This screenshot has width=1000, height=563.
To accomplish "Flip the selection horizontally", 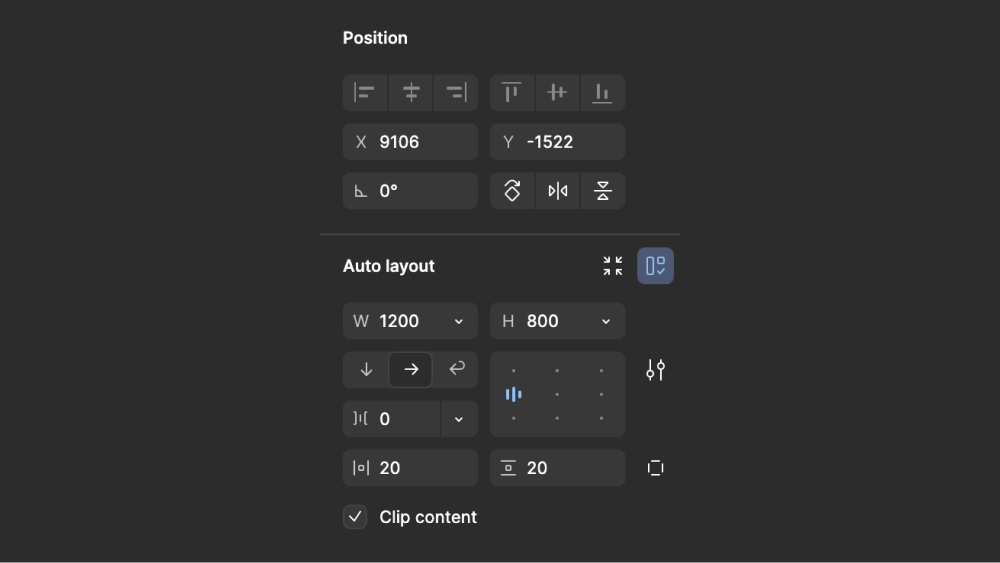I will [x=557, y=191].
